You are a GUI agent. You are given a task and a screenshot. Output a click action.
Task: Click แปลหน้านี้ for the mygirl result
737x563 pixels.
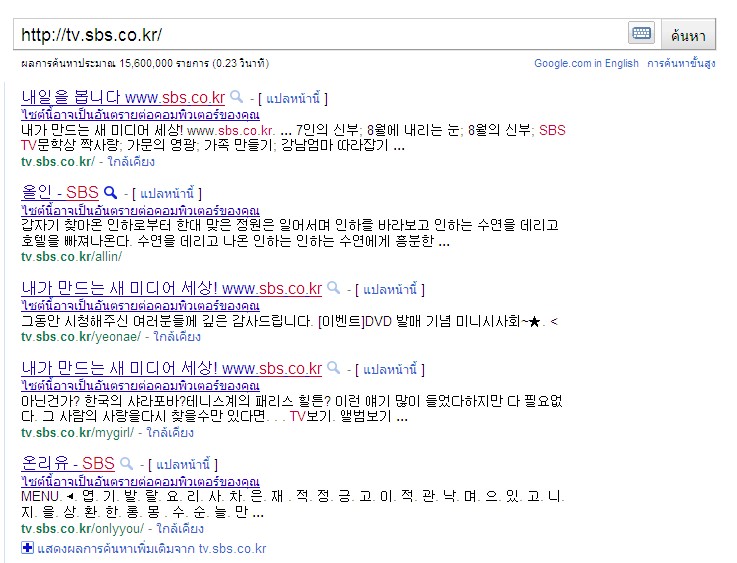point(390,370)
